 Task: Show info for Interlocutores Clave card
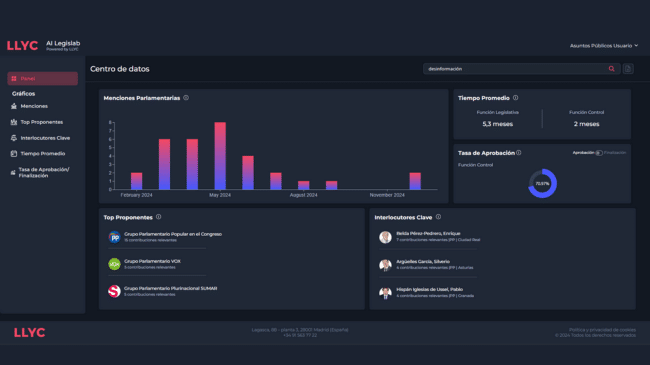click(438, 217)
